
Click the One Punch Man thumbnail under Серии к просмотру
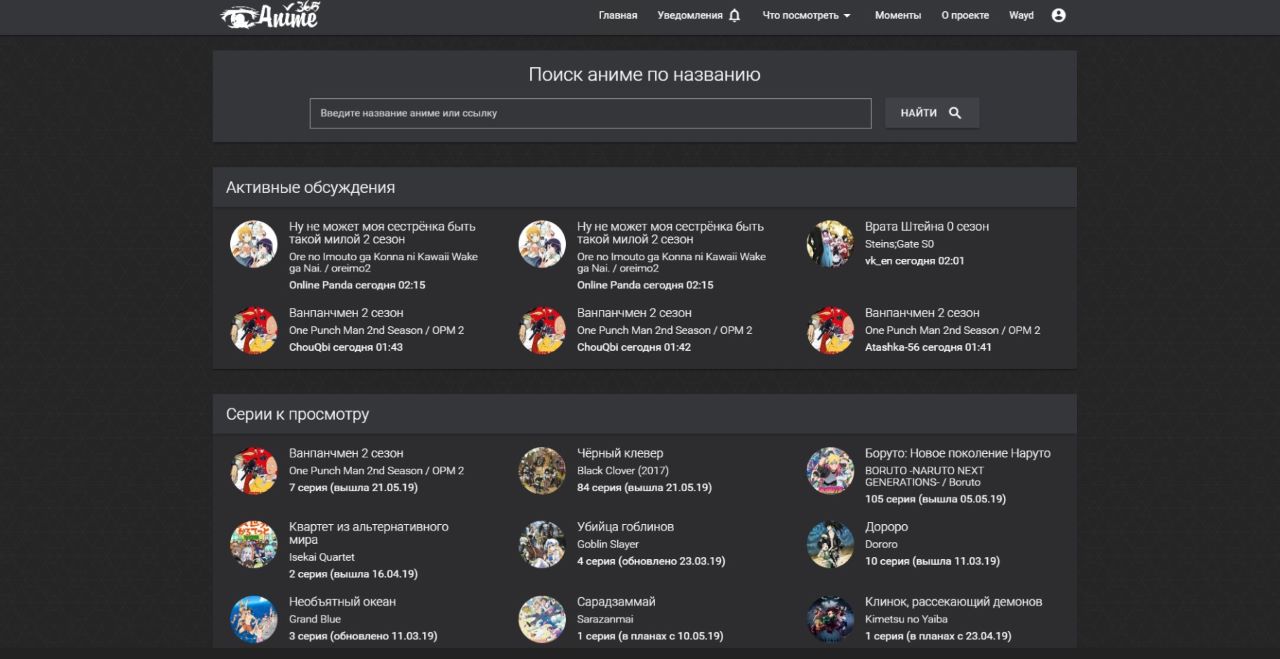pyautogui.click(x=254, y=470)
